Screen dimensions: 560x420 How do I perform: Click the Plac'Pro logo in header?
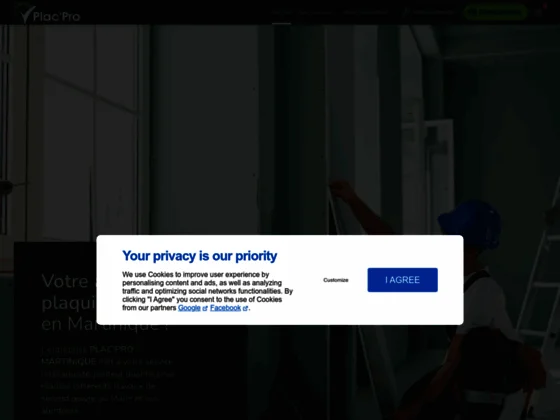50,14
